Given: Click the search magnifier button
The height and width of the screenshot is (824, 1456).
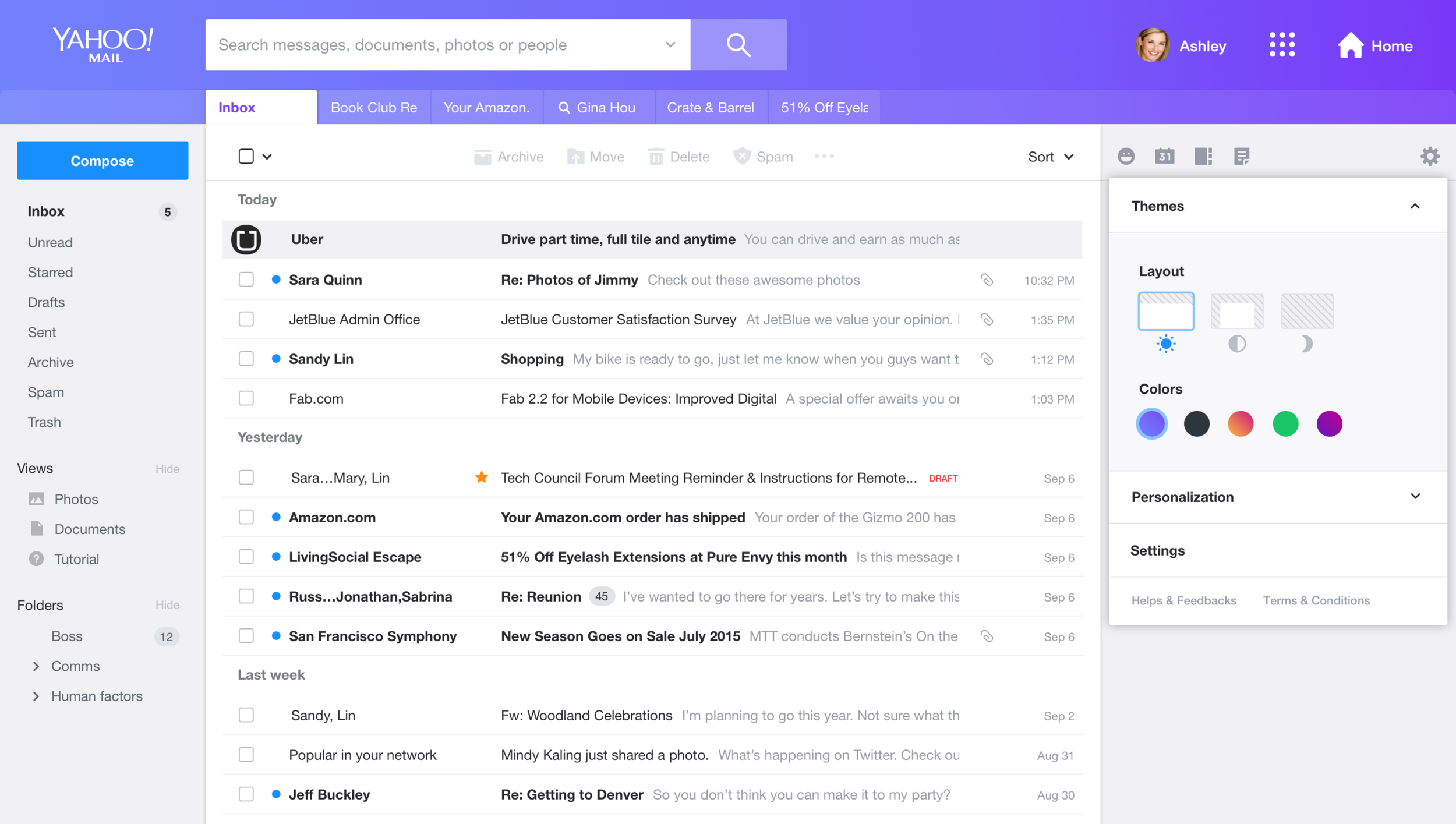Looking at the screenshot, I should pyautogui.click(x=738, y=45).
